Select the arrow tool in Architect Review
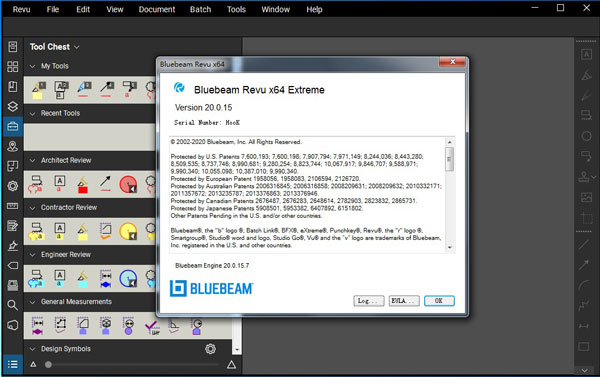The height and width of the screenshot is (377, 600). [106, 184]
